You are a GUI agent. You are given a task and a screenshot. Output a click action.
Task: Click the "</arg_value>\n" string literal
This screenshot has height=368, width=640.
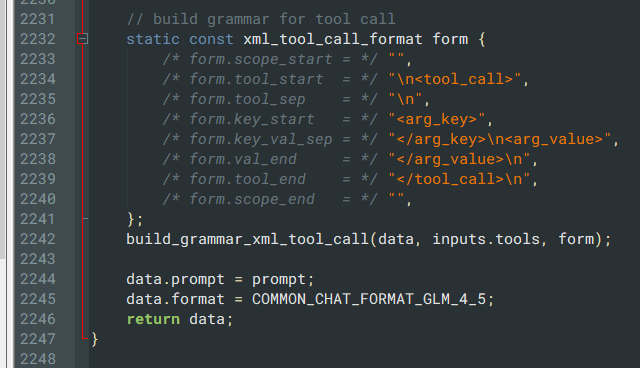tap(459, 160)
